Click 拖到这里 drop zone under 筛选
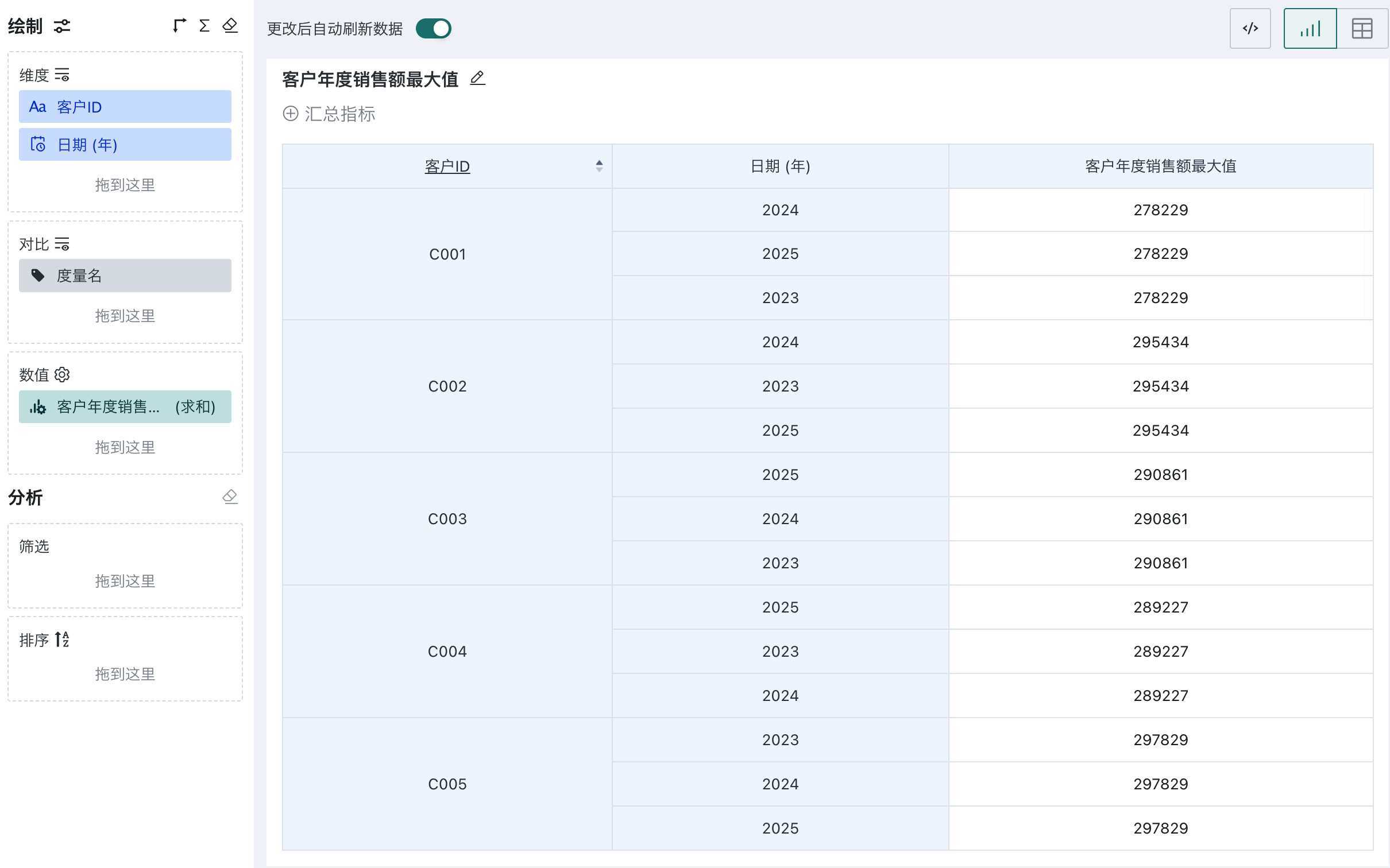The image size is (1390, 868). pos(125,581)
